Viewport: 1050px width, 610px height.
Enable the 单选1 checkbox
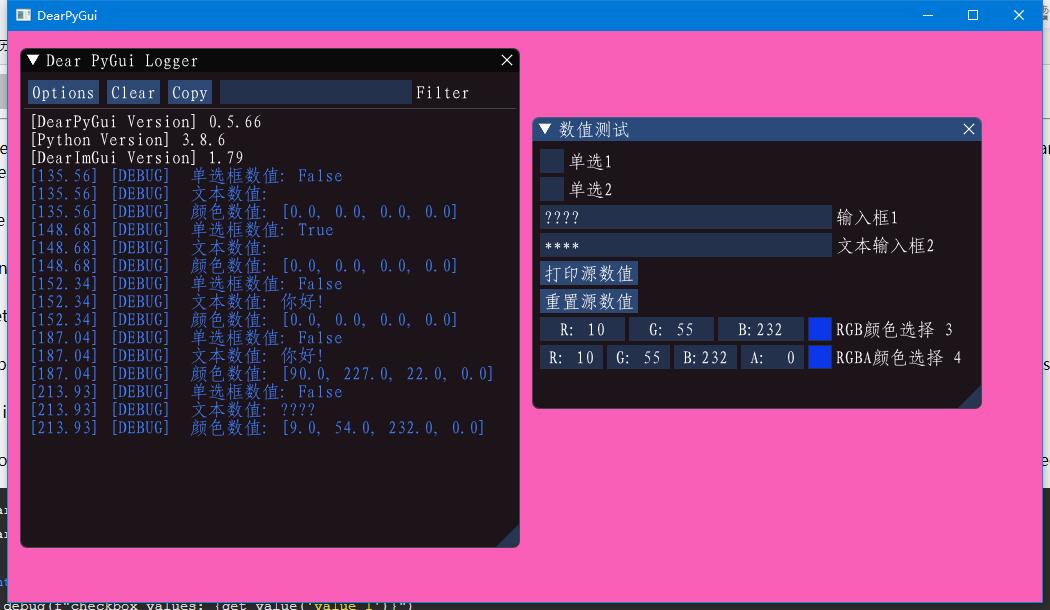(550, 161)
